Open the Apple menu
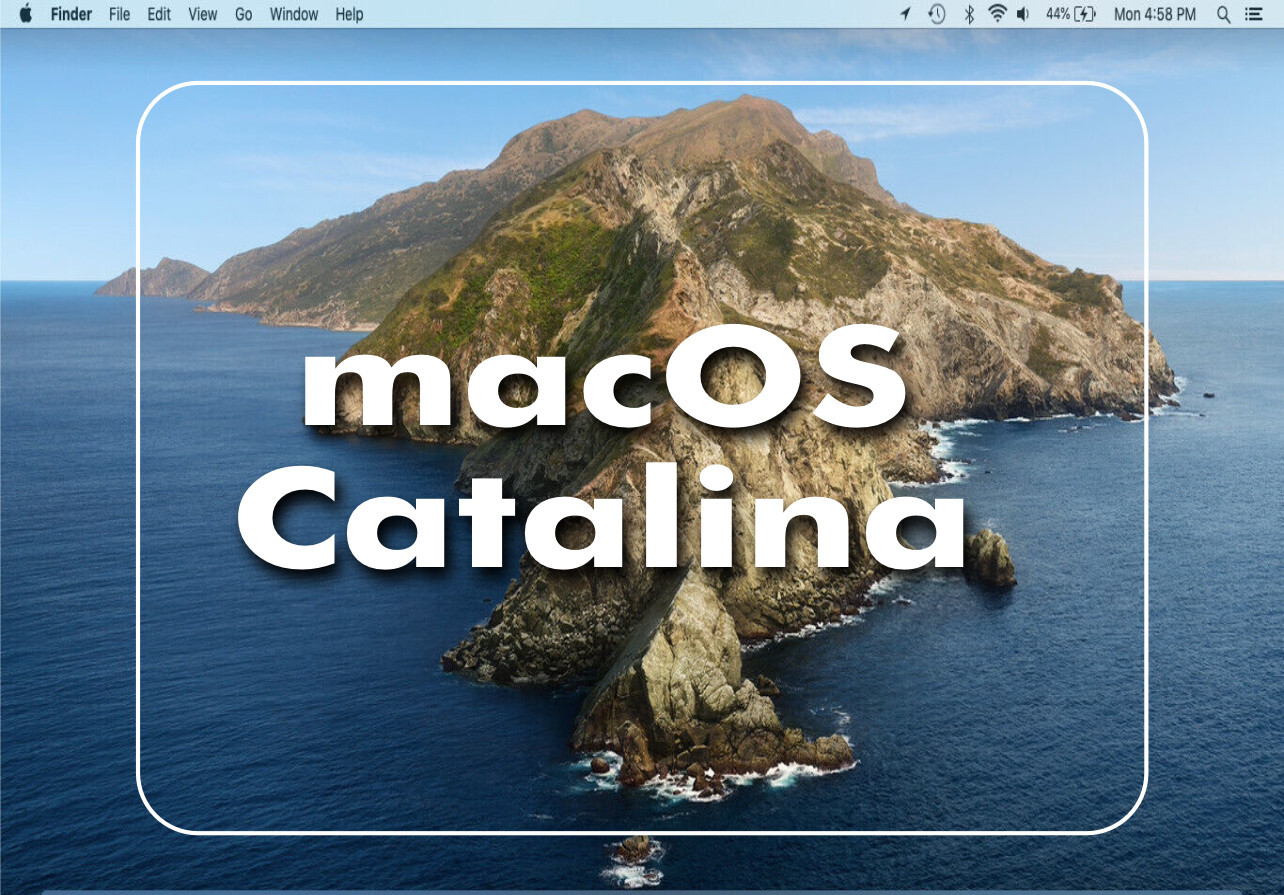The image size is (1284, 895). pyautogui.click(x=26, y=14)
